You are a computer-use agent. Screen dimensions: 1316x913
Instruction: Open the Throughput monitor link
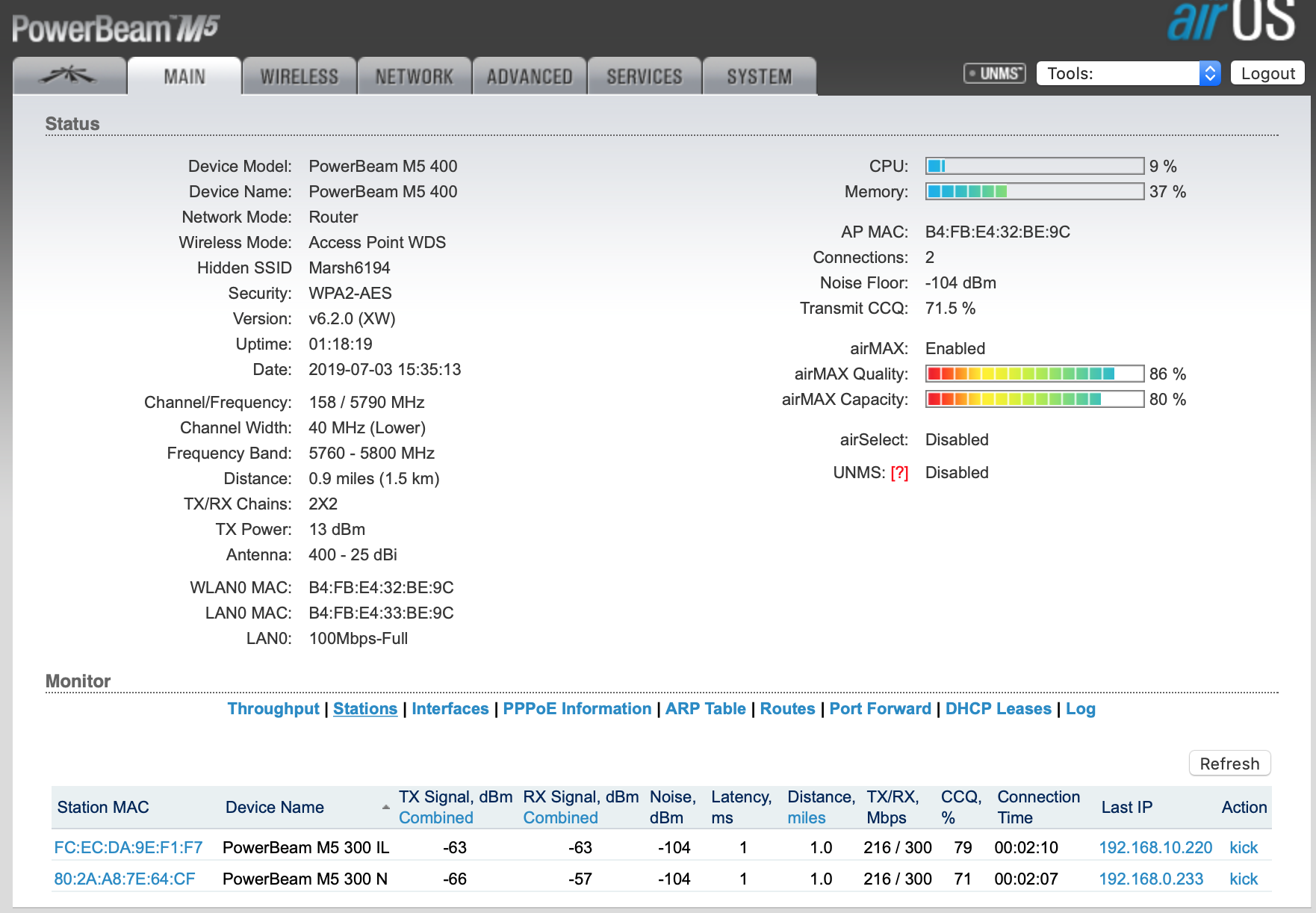(273, 709)
